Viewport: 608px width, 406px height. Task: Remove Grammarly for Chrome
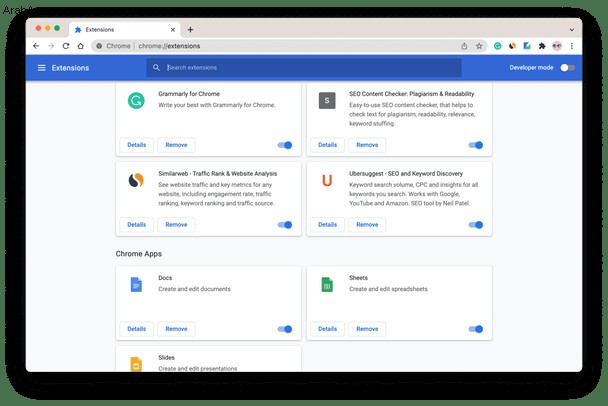click(176, 145)
